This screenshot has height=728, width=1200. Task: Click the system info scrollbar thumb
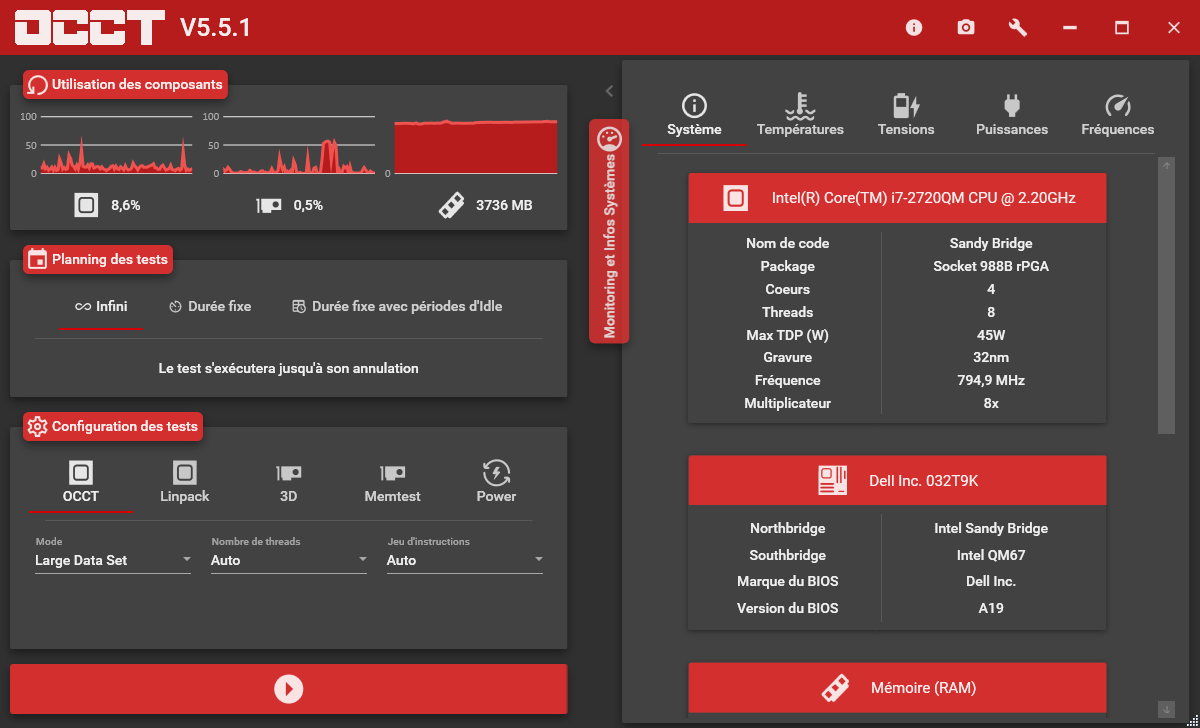[1166, 303]
